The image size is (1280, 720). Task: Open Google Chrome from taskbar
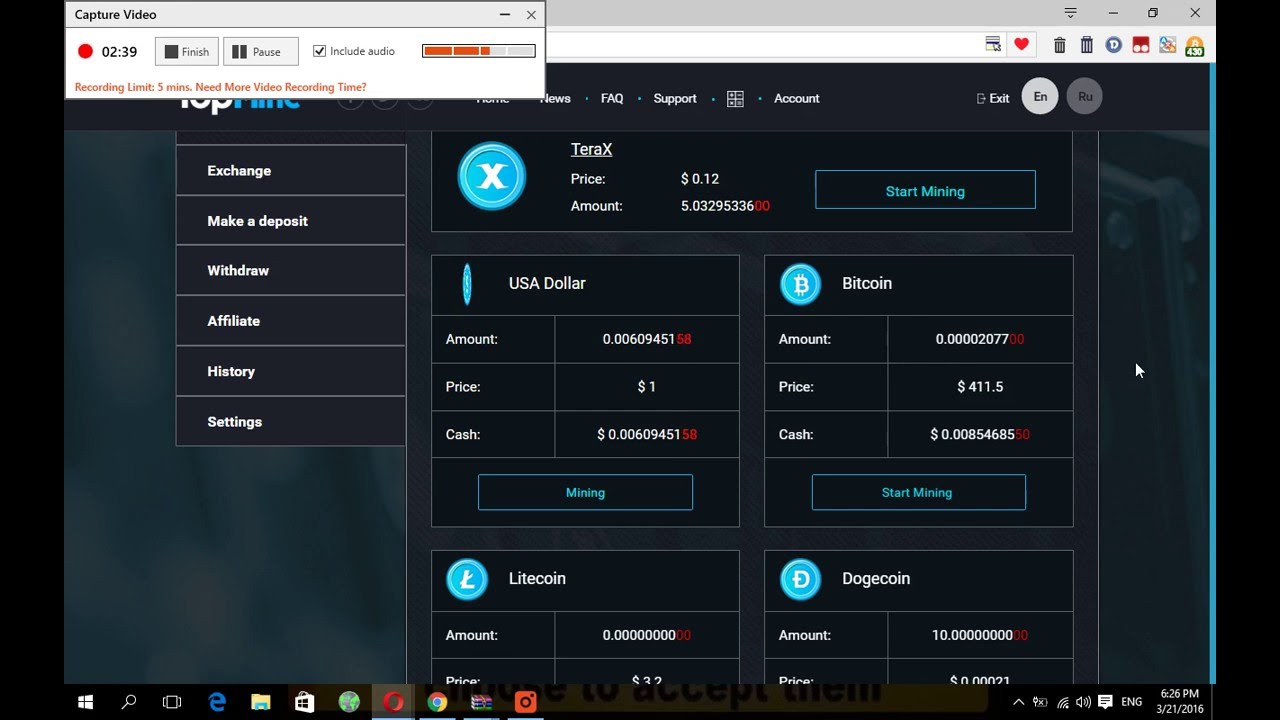point(437,702)
